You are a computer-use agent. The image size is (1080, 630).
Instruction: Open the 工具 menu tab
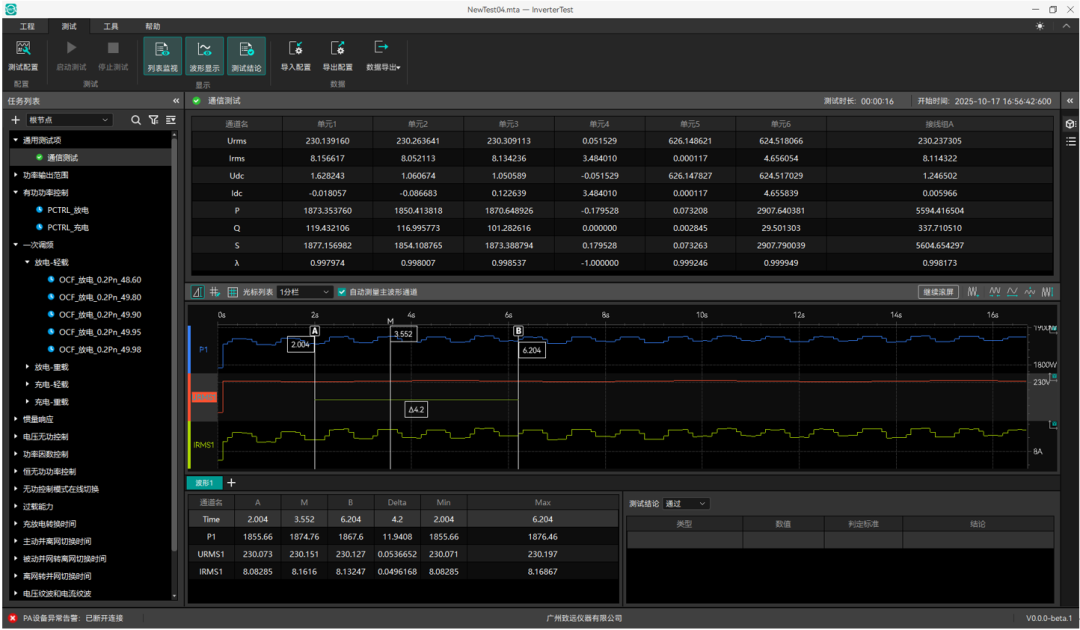tap(111, 26)
